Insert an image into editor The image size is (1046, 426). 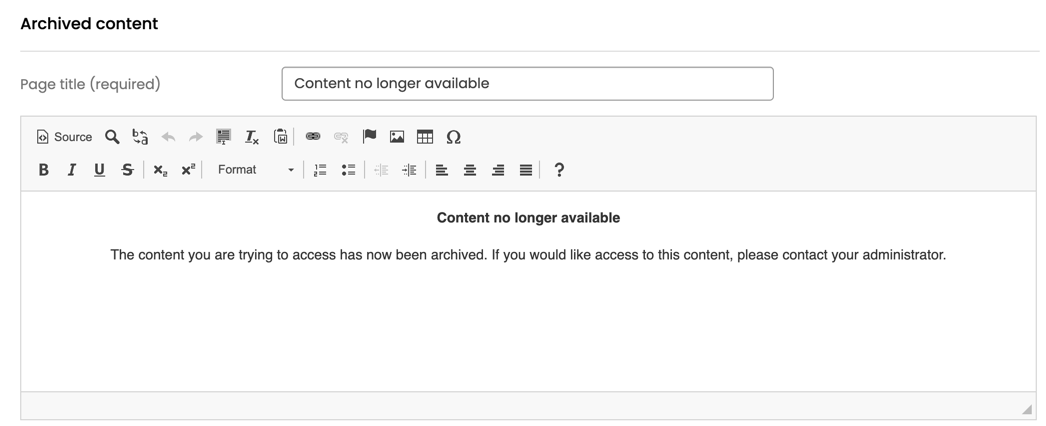tap(397, 137)
